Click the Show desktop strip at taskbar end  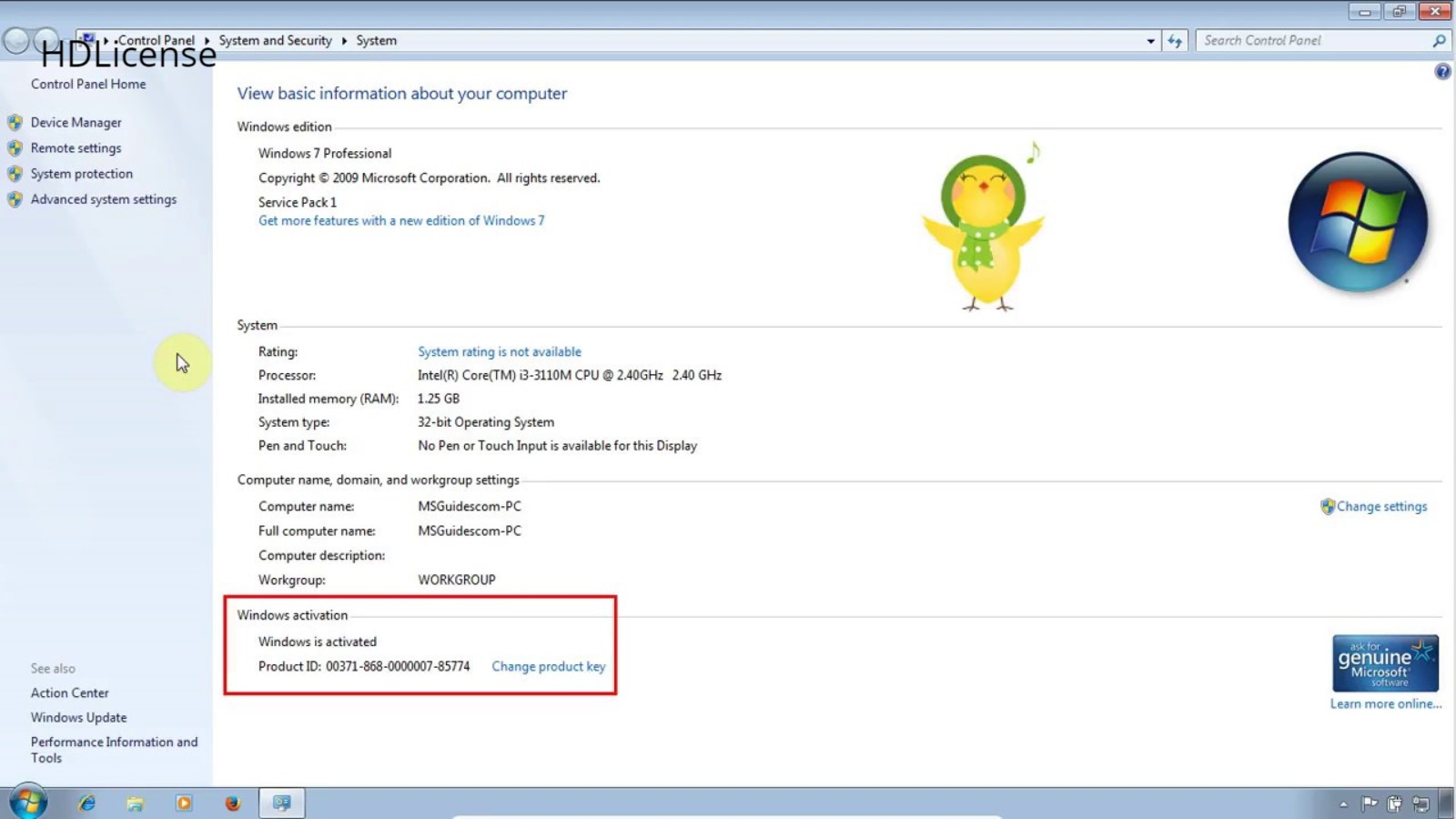[x=1447, y=803]
